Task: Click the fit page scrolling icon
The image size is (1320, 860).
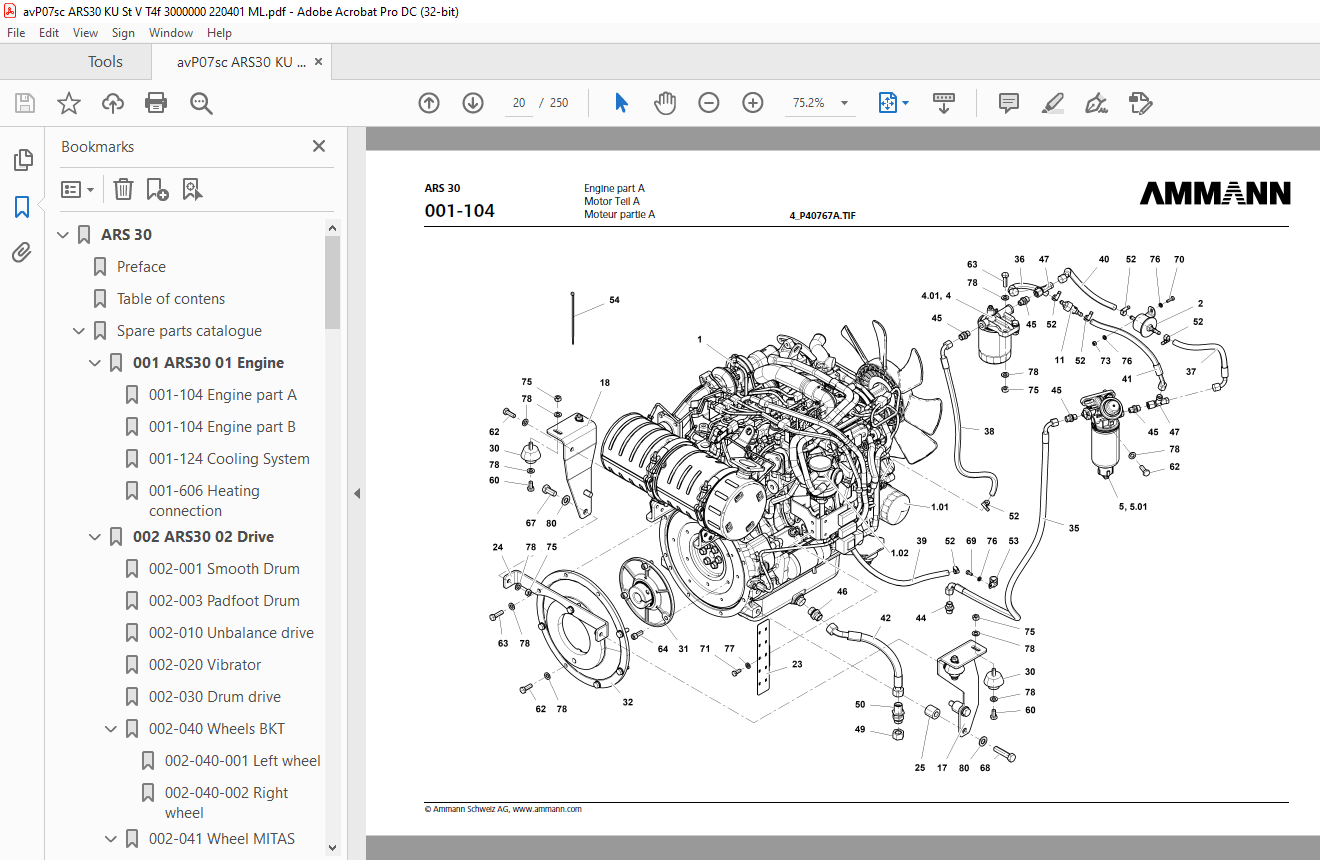Action: tap(887, 103)
